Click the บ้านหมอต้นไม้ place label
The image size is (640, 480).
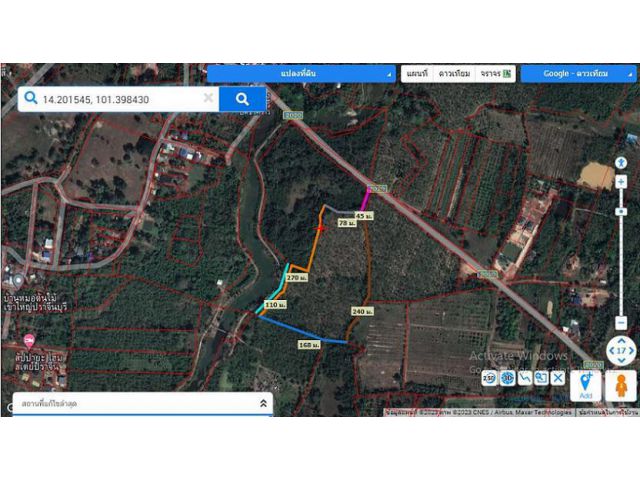(35, 302)
